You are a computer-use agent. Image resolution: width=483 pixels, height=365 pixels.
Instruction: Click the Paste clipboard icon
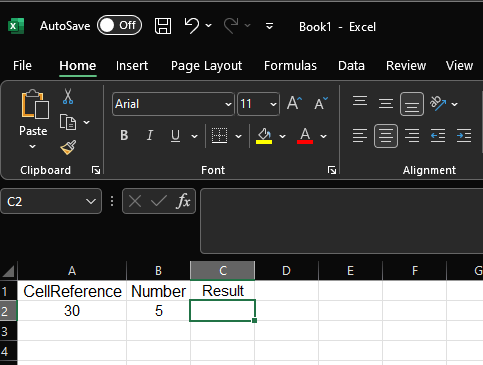coord(35,104)
